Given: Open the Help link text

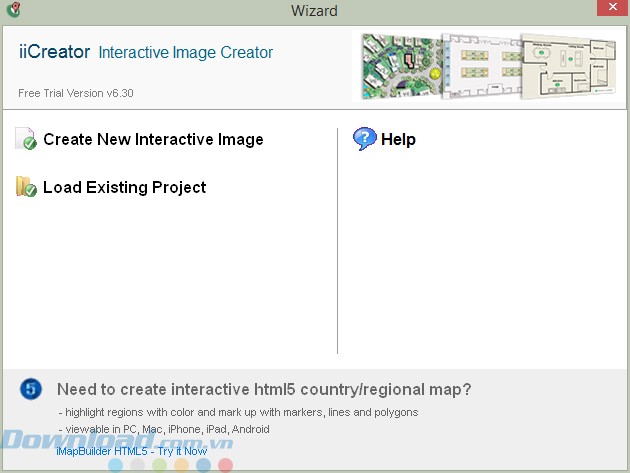Looking at the screenshot, I should (398, 140).
